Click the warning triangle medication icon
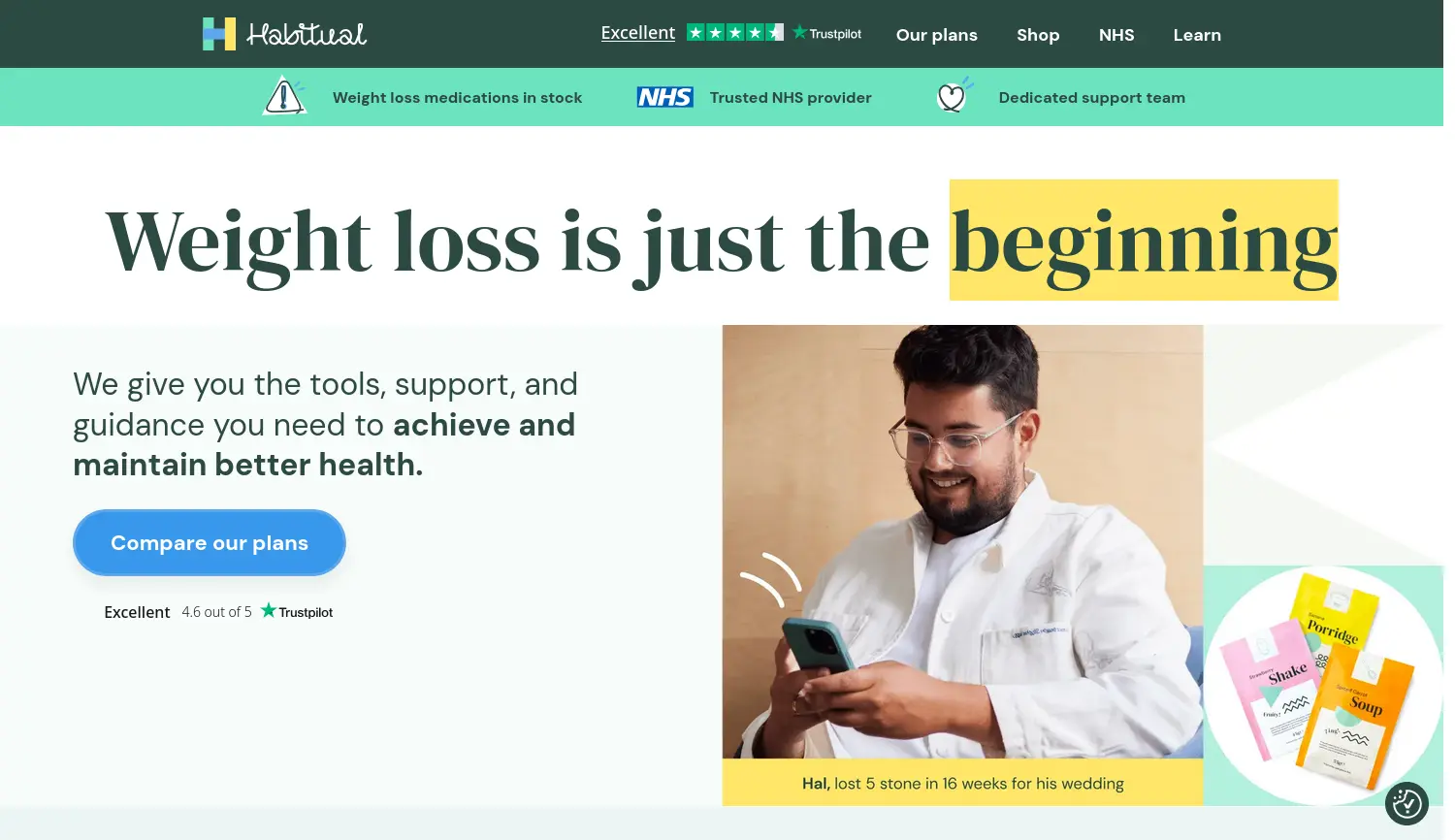 pyautogui.click(x=284, y=96)
